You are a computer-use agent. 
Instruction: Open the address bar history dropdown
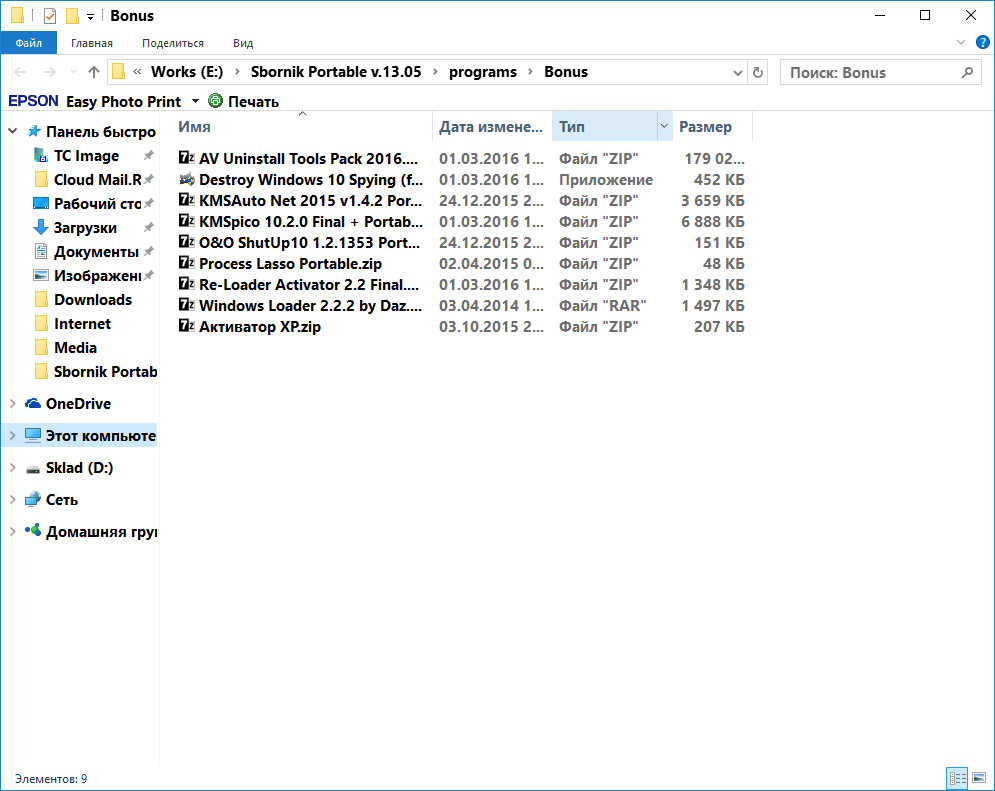[x=738, y=72]
